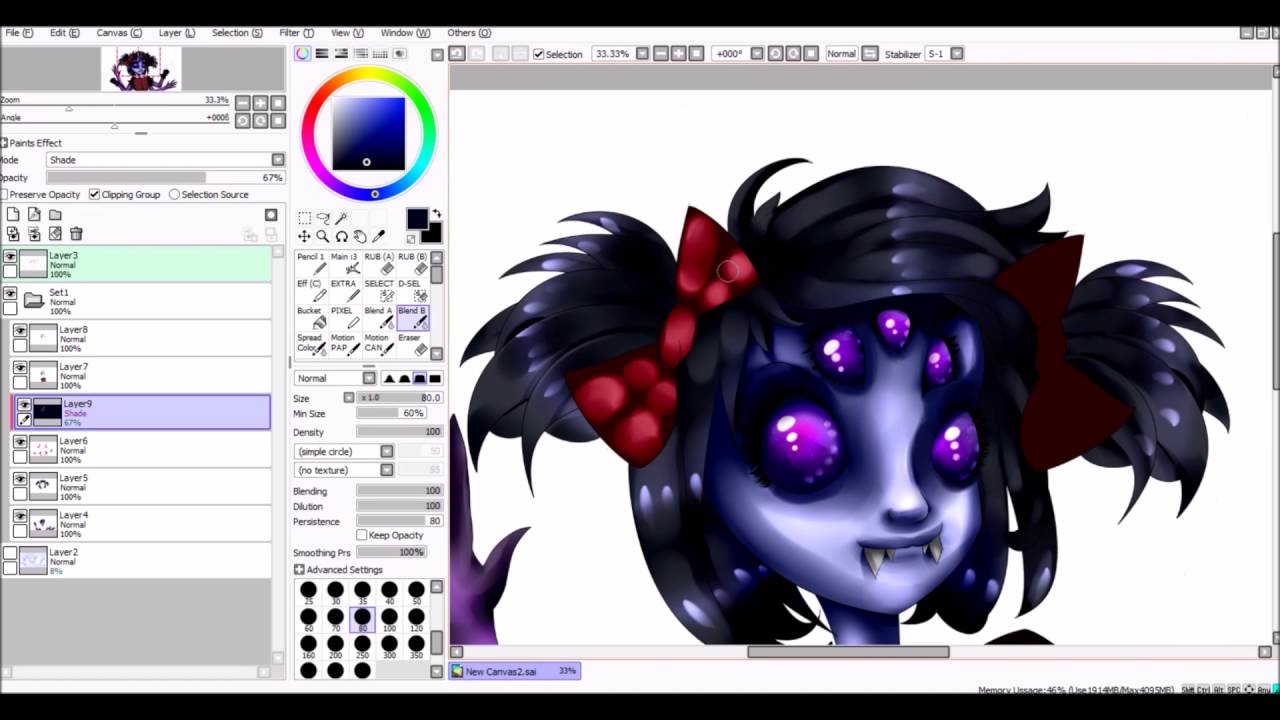Open the zoom percentage 33.33% dropdown
Image resolution: width=1280 pixels, height=720 pixels.
click(642, 54)
